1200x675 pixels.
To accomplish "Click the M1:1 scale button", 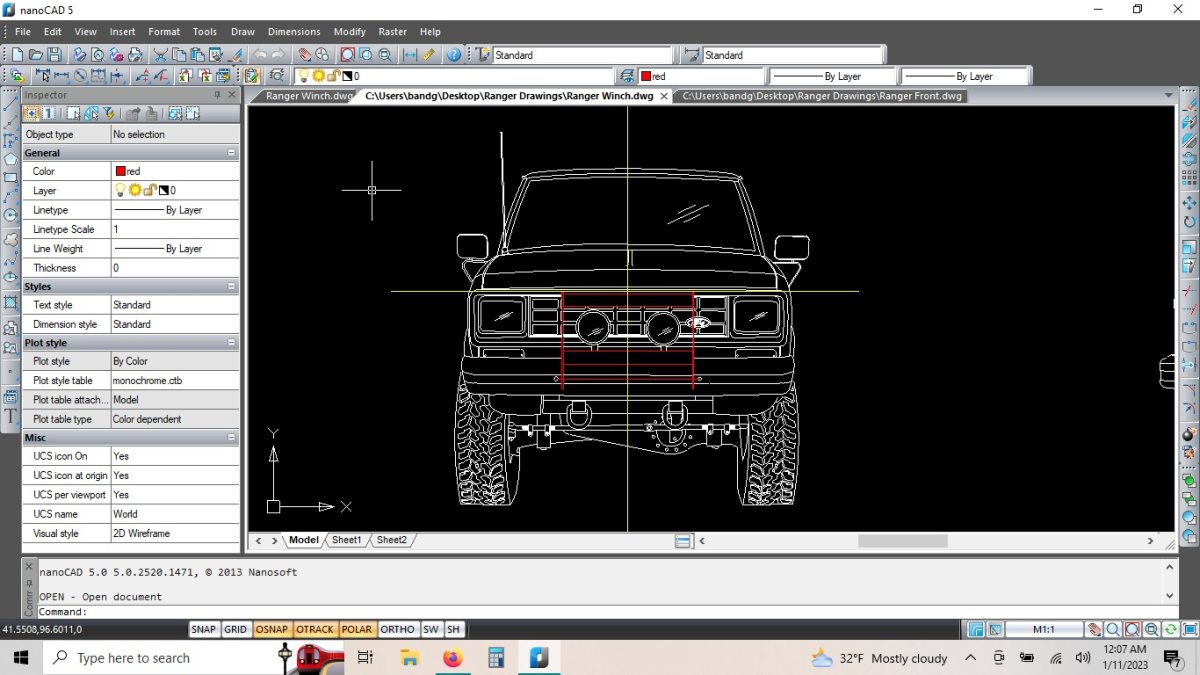I will (x=1044, y=629).
